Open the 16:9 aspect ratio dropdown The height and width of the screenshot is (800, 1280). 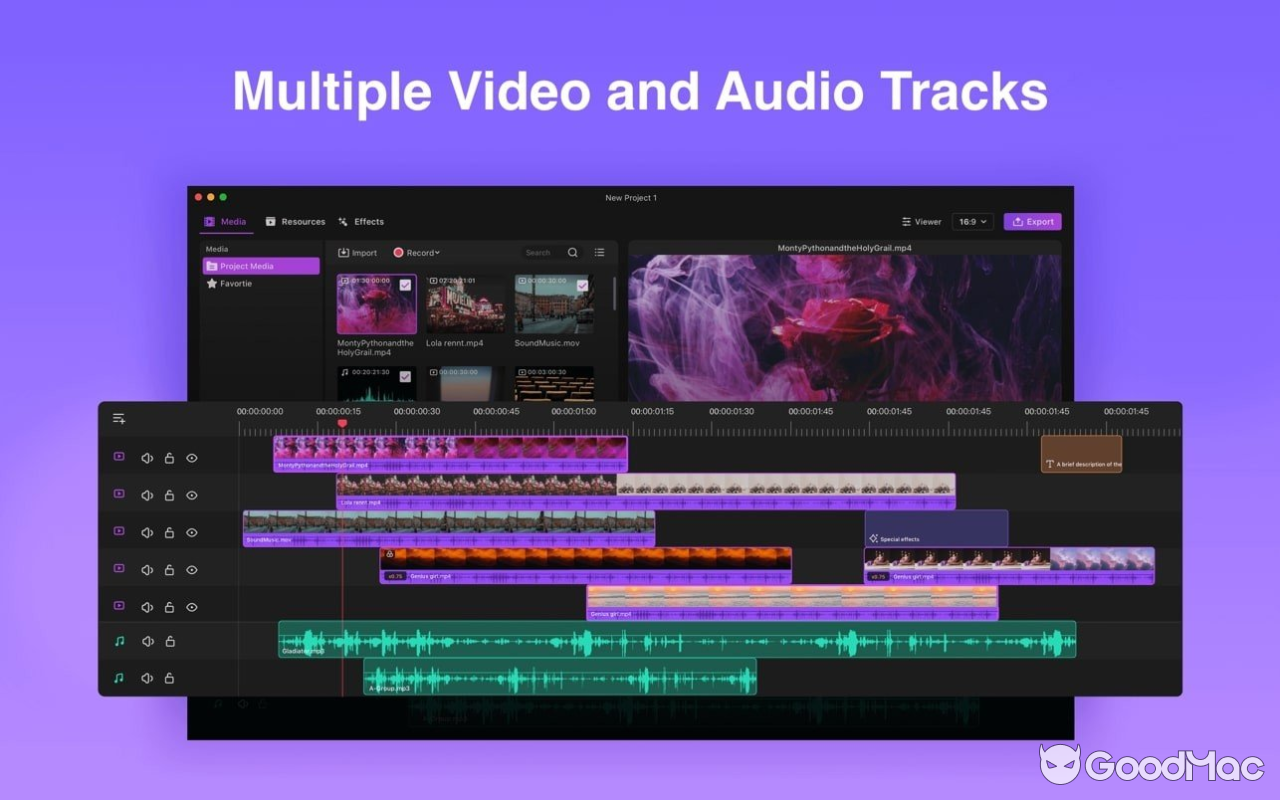(x=971, y=221)
